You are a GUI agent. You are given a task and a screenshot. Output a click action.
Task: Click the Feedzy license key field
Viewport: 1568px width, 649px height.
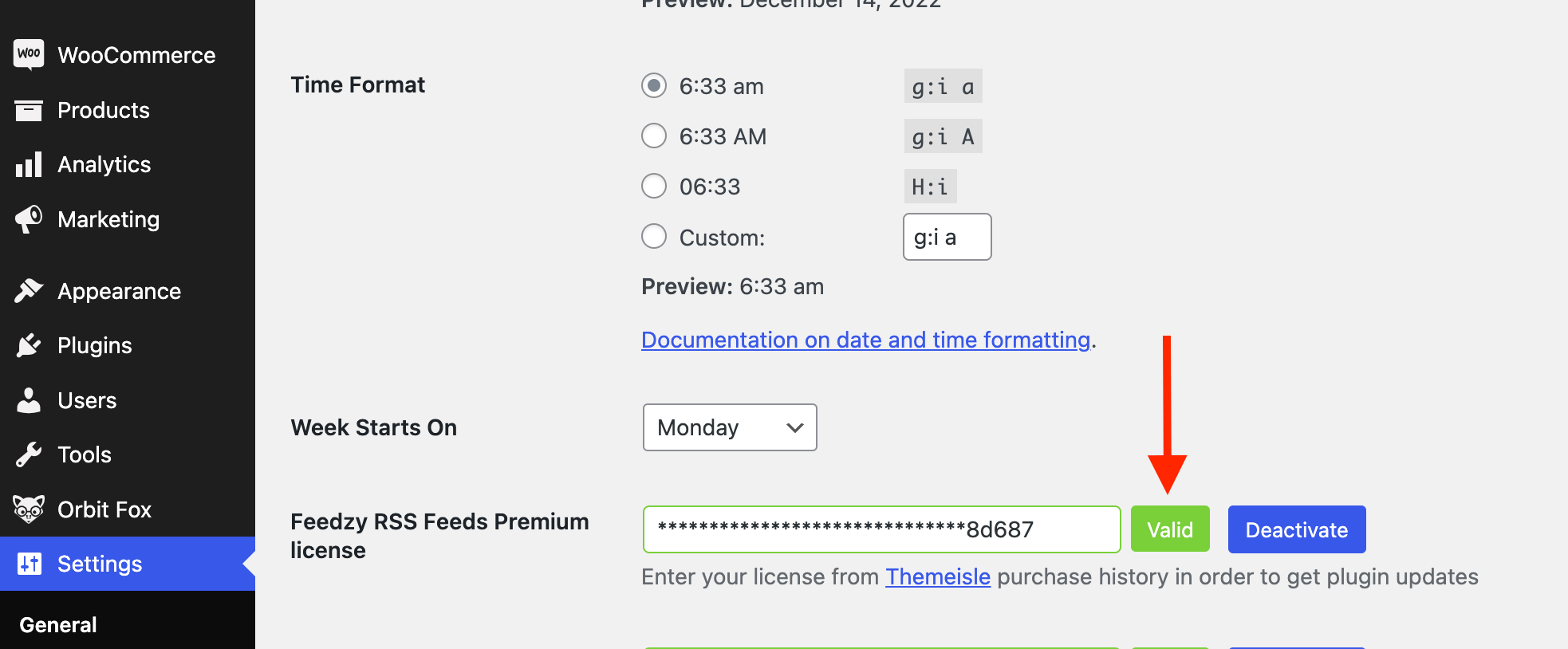pyautogui.click(x=881, y=529)
